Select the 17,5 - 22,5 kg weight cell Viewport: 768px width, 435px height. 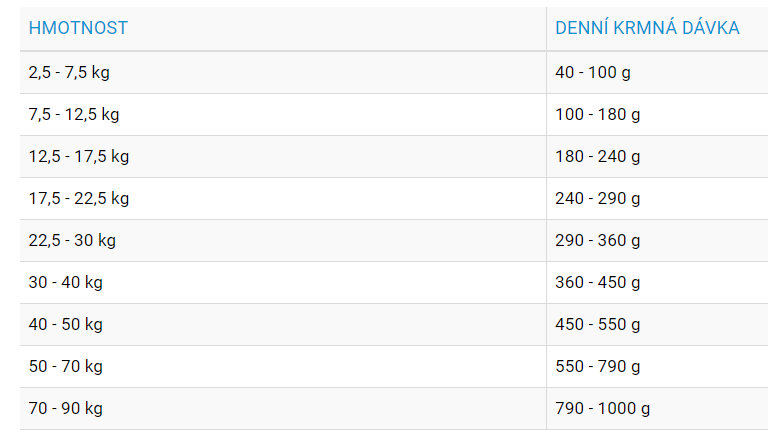pos(283,199)
